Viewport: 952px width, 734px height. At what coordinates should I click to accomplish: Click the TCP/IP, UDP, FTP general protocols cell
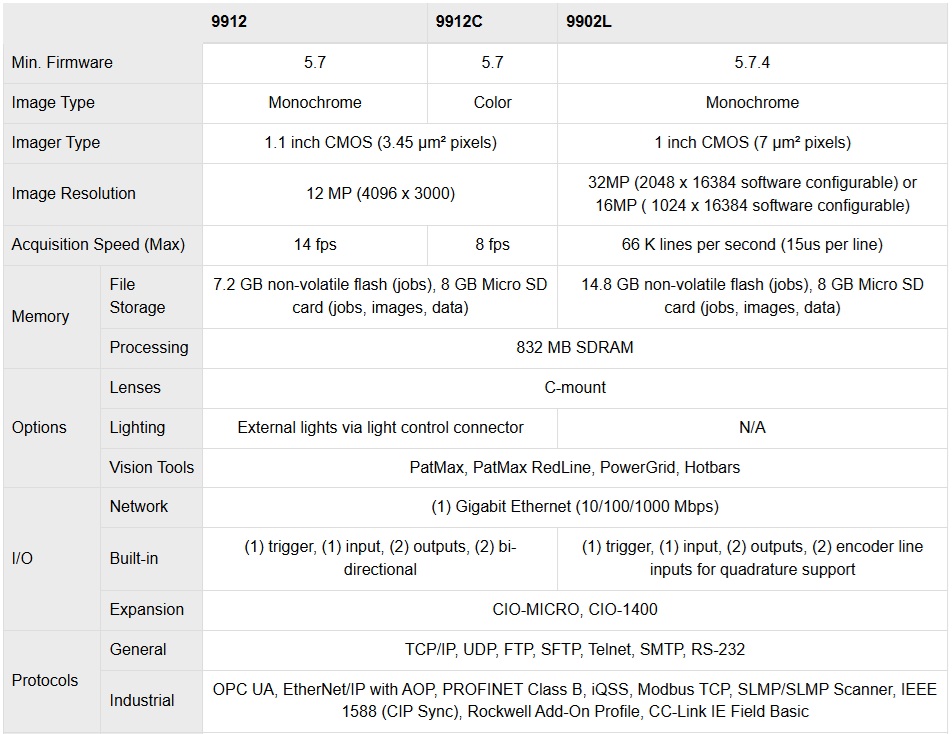pyautogui.click(x=575, y=649)
